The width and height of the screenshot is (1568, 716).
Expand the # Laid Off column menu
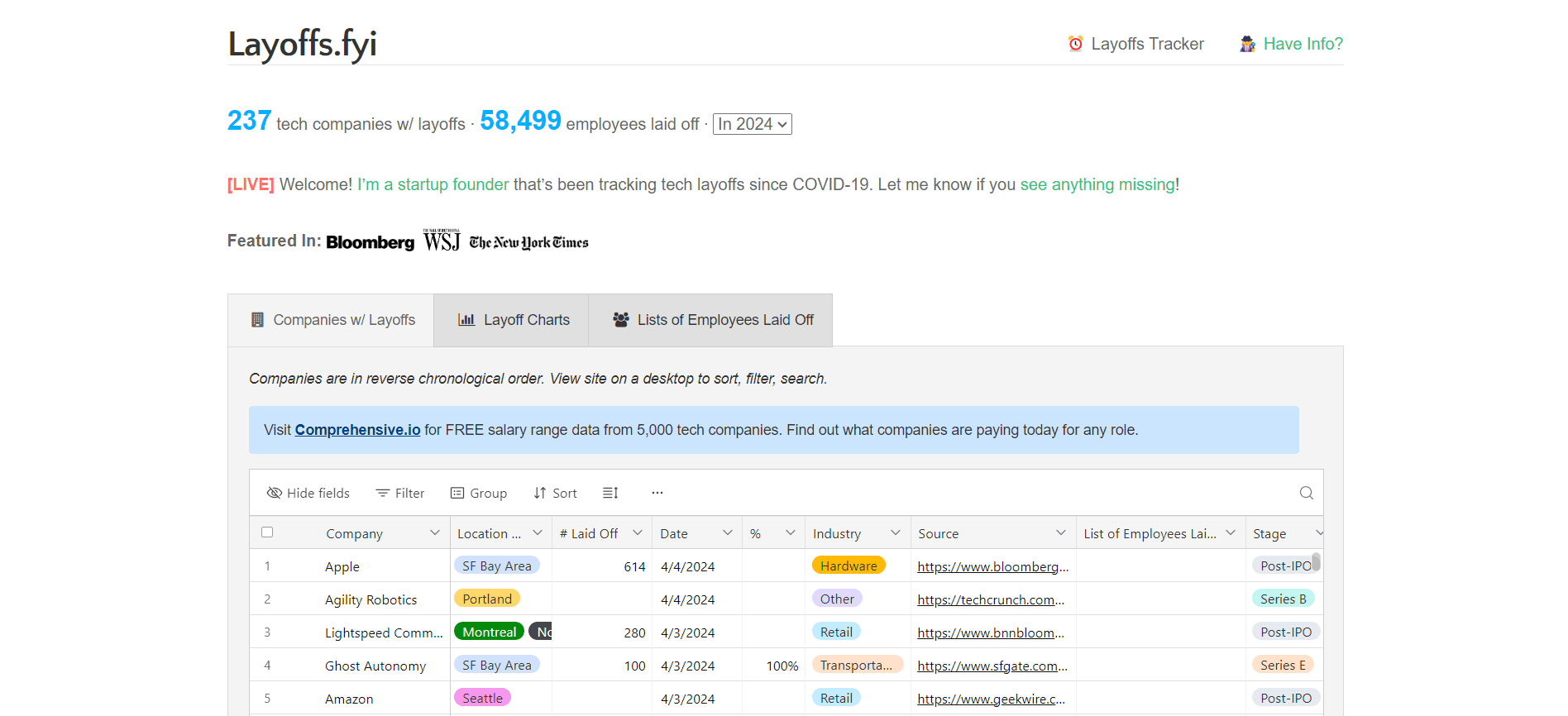638,533
